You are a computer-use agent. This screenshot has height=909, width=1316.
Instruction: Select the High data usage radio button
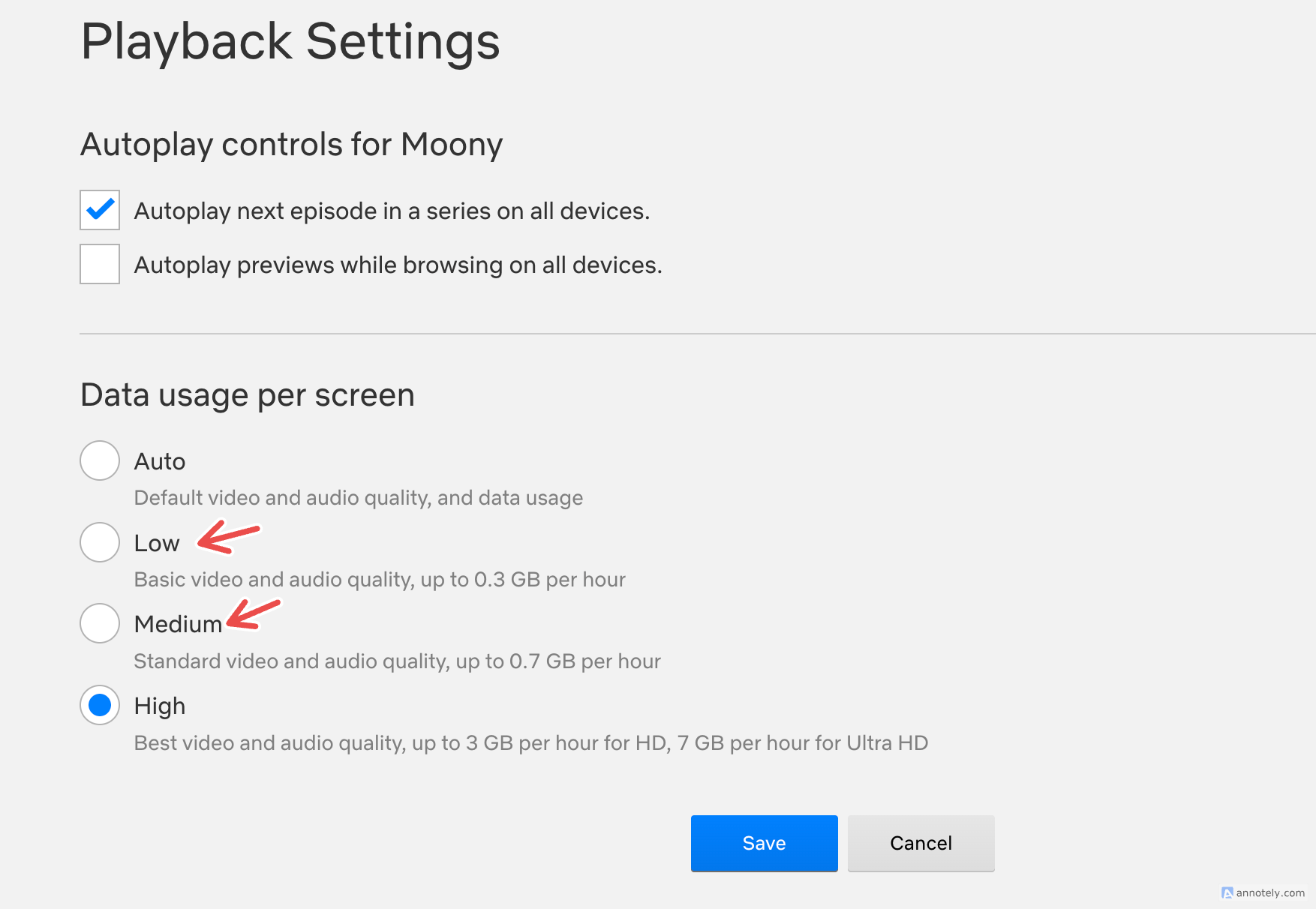(100, 705)
